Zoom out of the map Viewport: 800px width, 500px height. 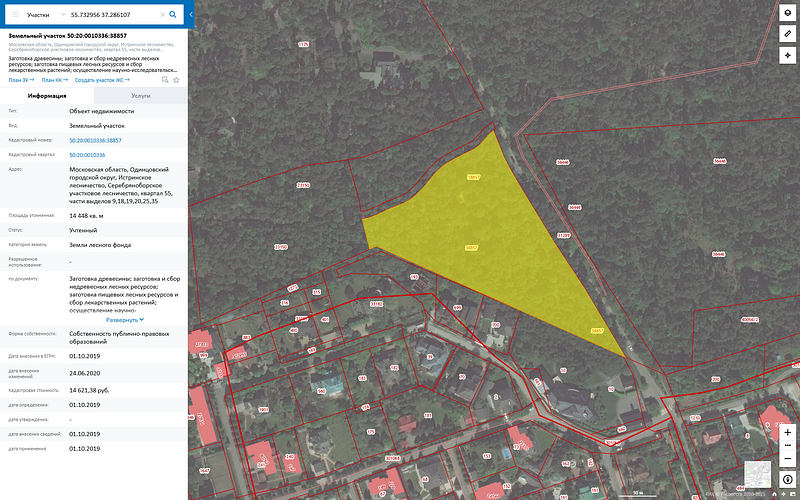787,457
